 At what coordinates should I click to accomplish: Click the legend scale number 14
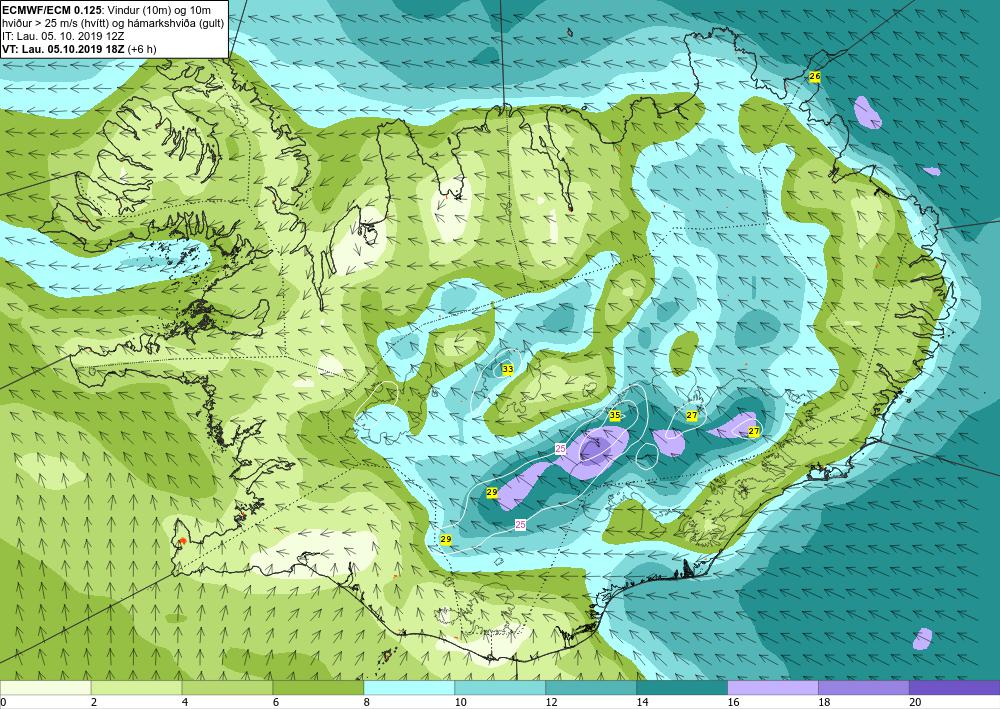pos(642,702)
